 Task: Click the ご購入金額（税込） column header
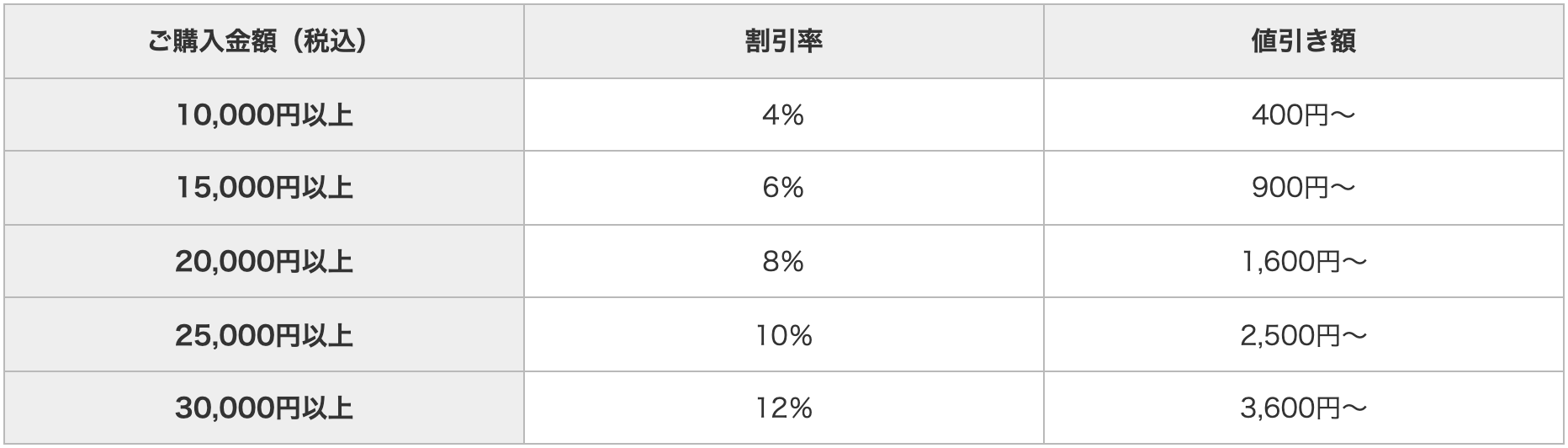point(264,41)
